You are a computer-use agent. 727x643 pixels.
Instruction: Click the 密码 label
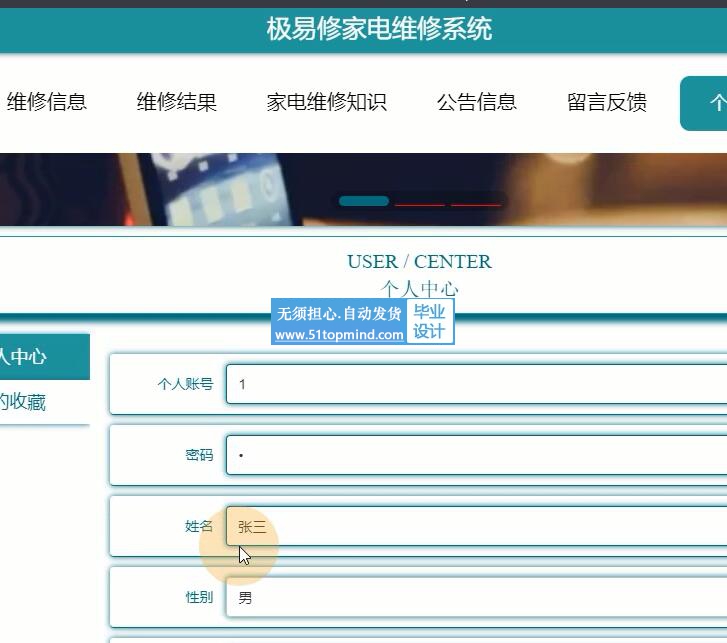pos(199,455)
